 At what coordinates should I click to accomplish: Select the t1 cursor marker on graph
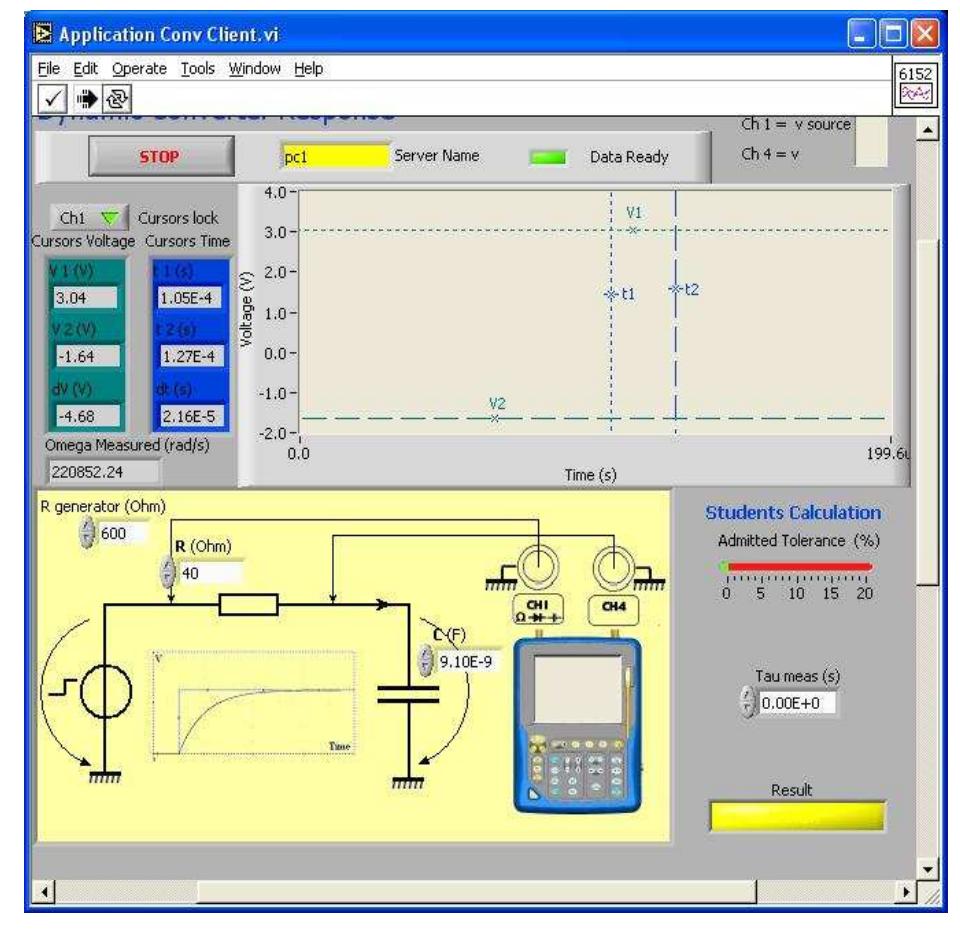(x=611, y=294)
